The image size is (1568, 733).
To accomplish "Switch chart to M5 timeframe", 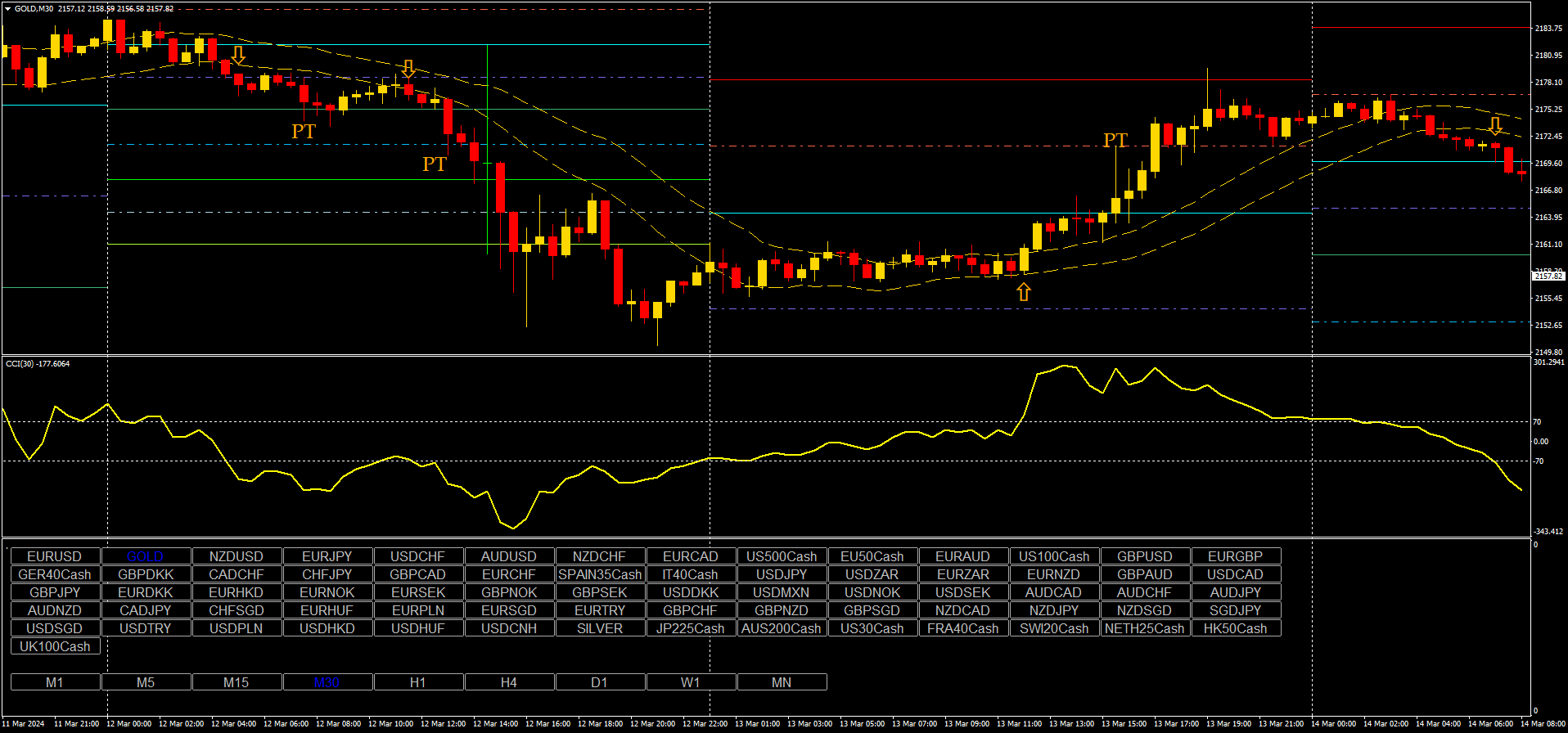I will tap(146, 682).
